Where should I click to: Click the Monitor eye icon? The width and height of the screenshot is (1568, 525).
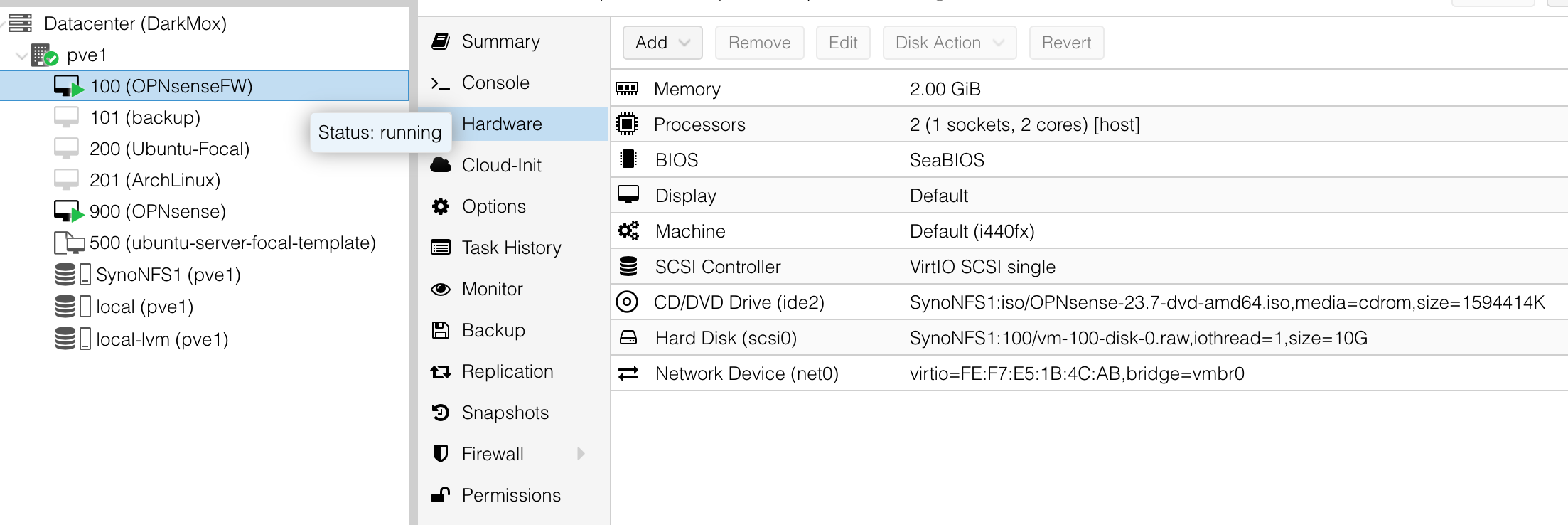pos(441,289)
